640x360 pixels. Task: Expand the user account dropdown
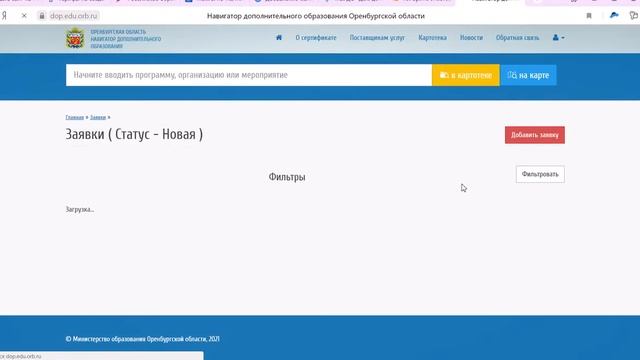558,38
